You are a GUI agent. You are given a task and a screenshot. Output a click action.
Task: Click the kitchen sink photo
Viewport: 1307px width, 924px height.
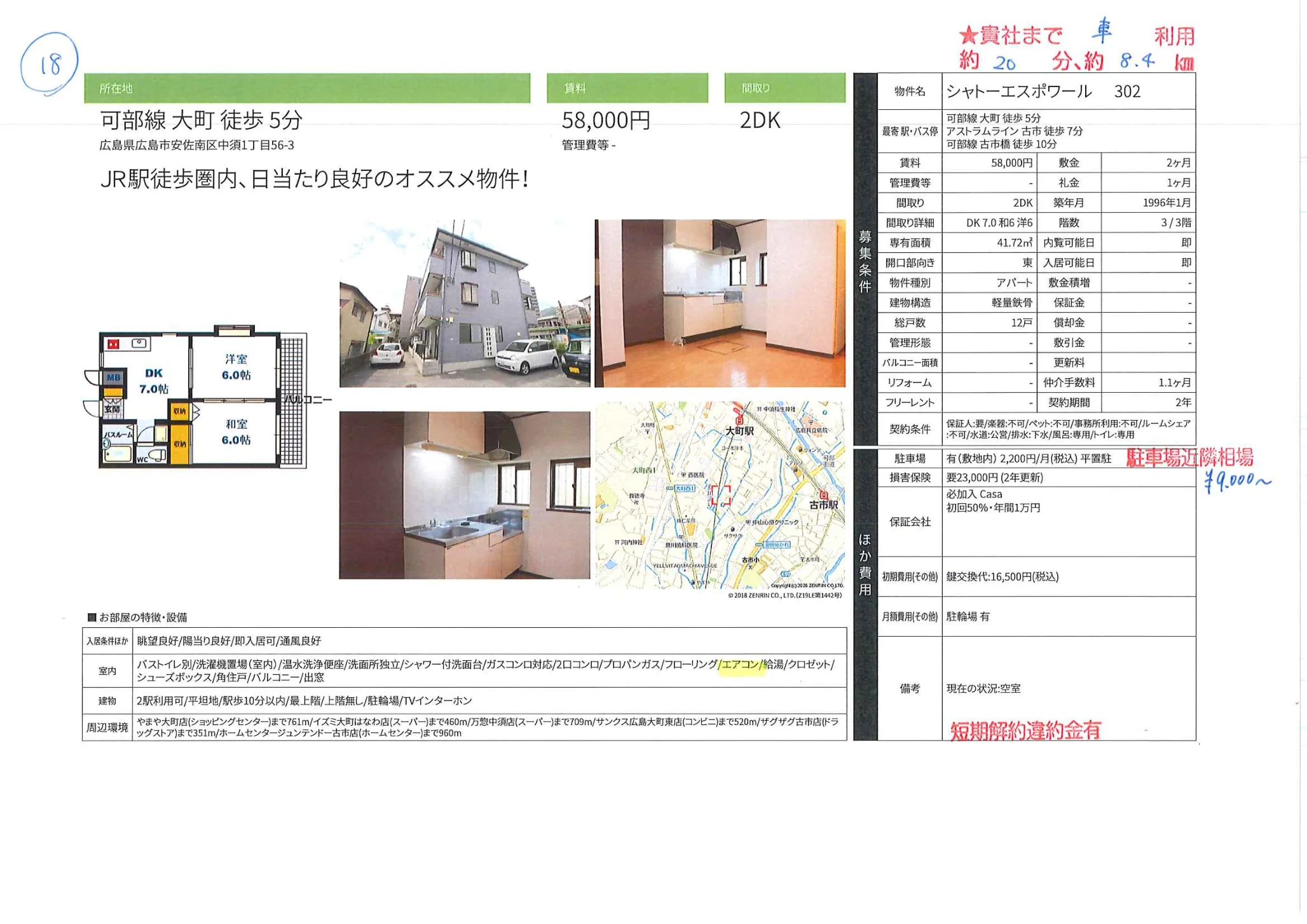pyautogui.click(x=464, y=495)
